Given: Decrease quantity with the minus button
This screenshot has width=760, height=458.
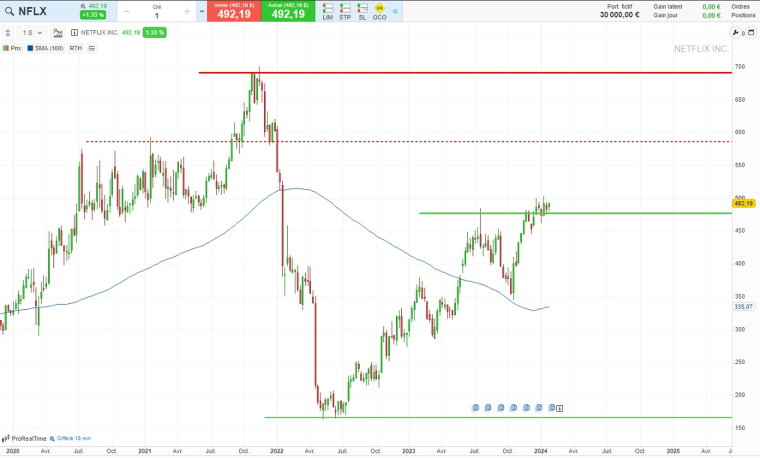Looking at the screenshot, I should pos(127,11).
